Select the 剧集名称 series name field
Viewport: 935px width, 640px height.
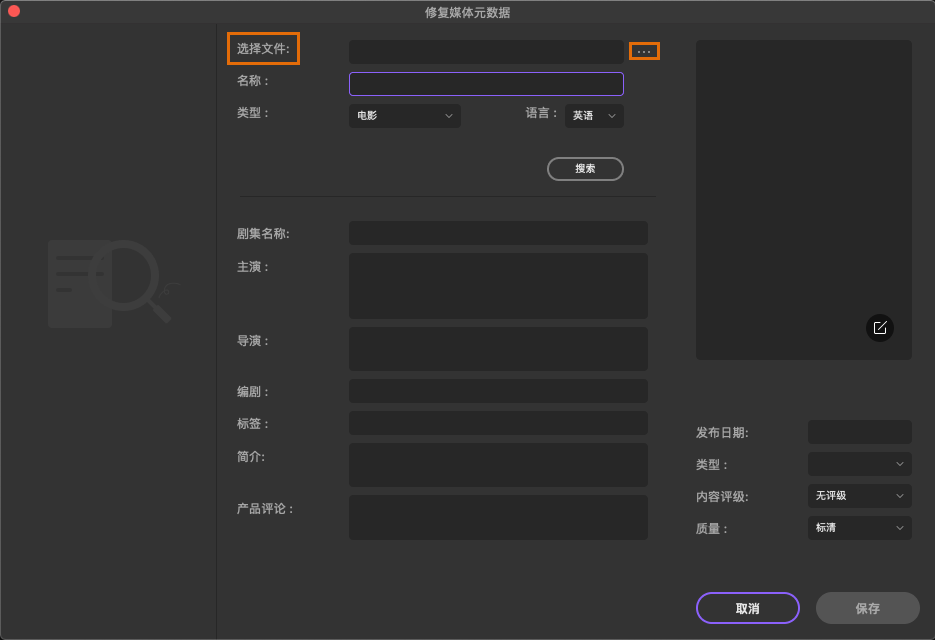pyautogui.click(x=497, y=232)
